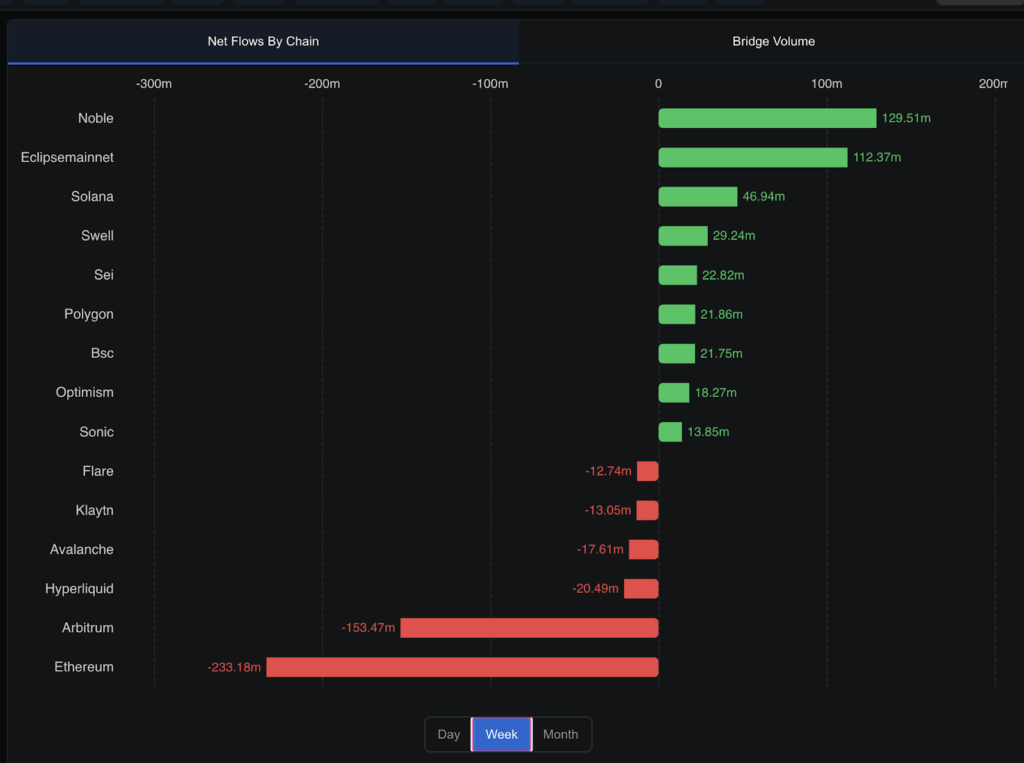Screen dimensions: 1024x763
Task: Click the Hyperliquid chain label
Action: pos(79,589)
